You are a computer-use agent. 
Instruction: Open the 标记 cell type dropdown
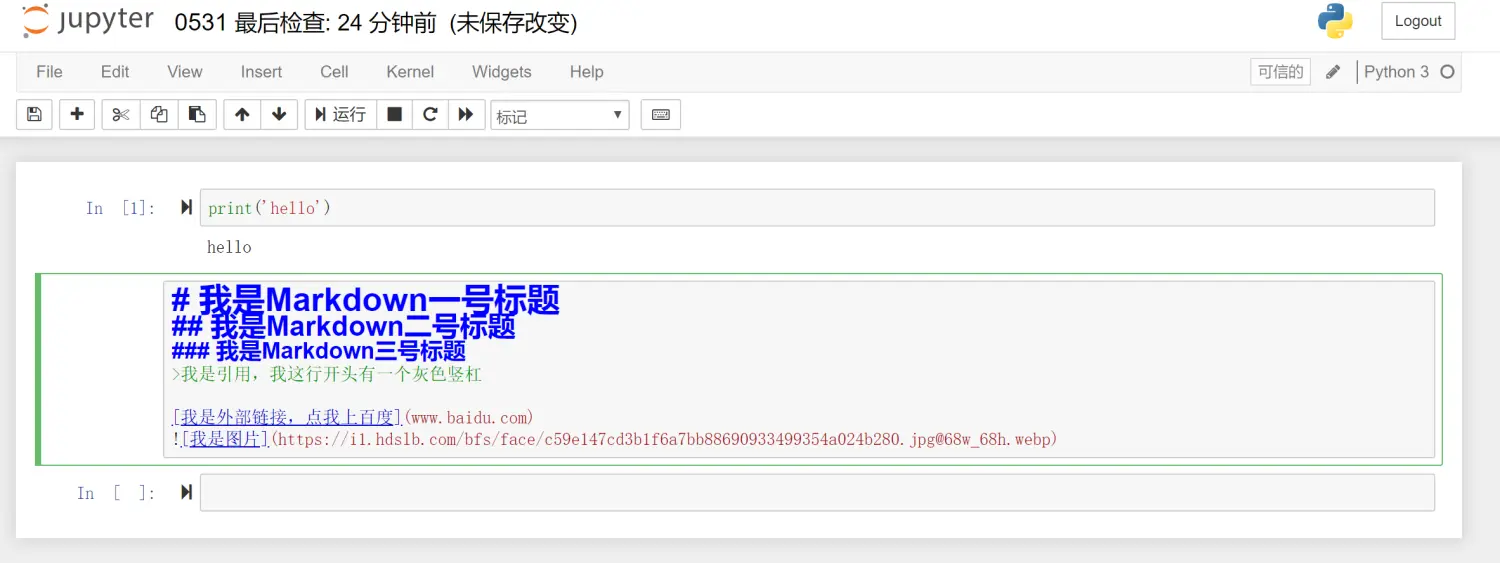click(559, 116)
